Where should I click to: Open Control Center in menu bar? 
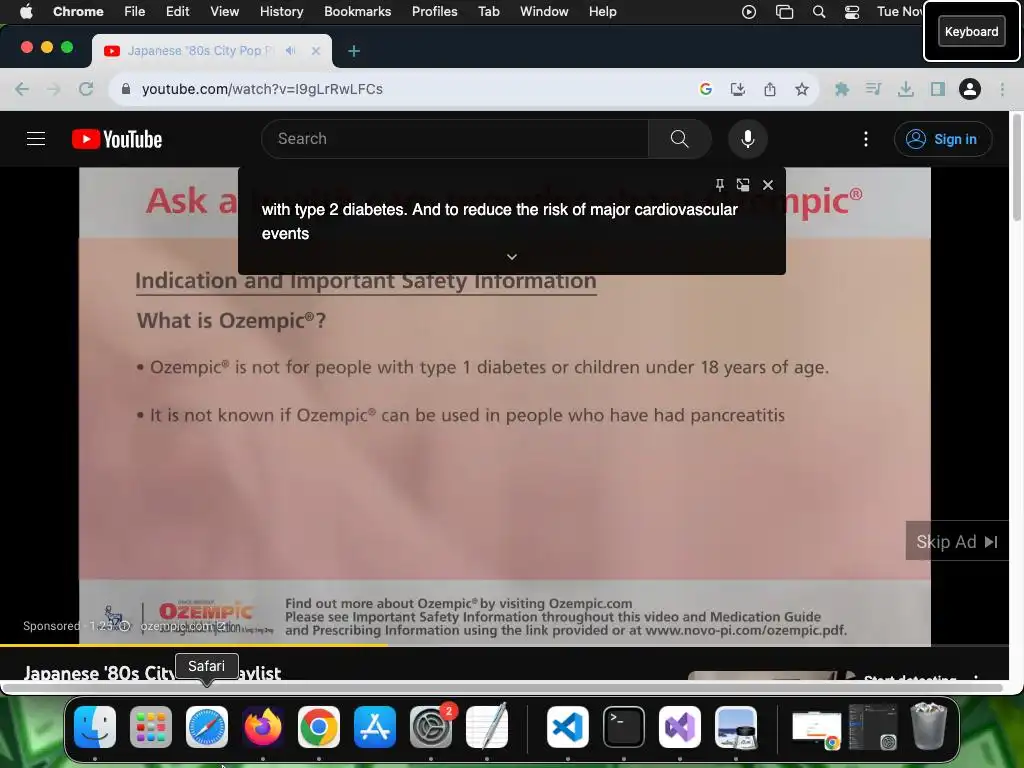tap(852, 12)
